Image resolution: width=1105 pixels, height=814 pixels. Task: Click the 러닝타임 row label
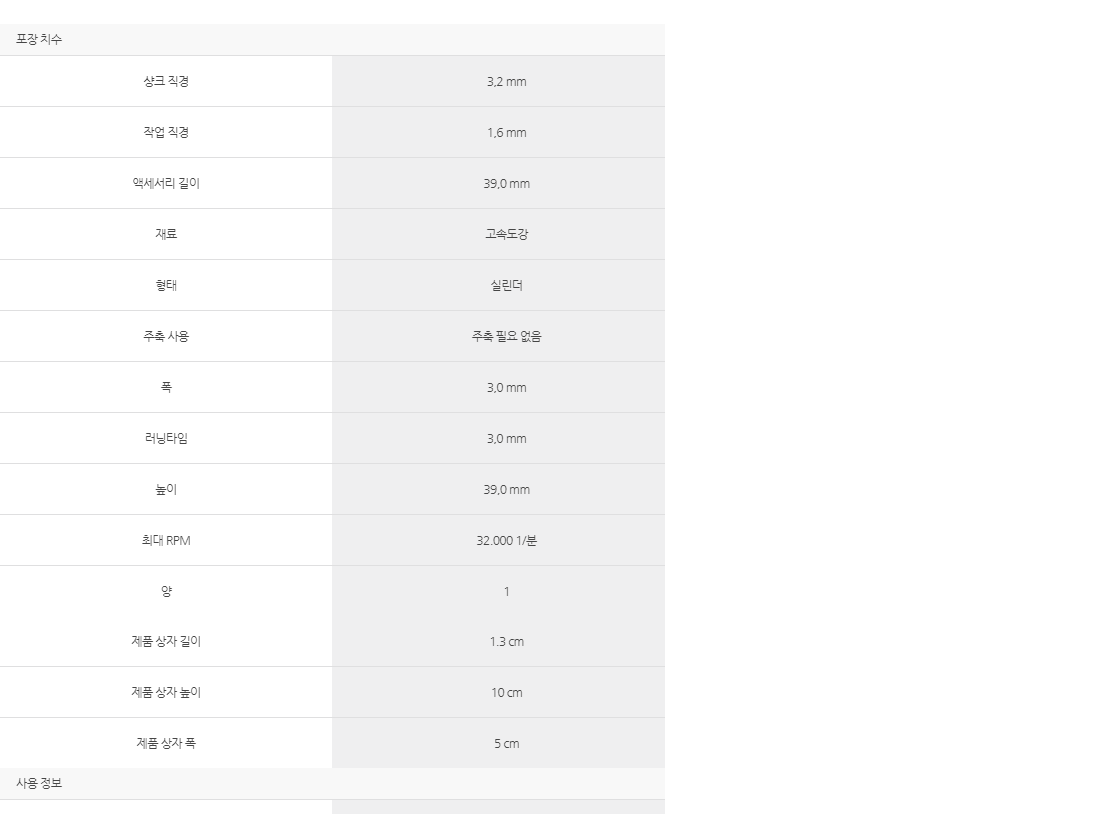point(166,438)
